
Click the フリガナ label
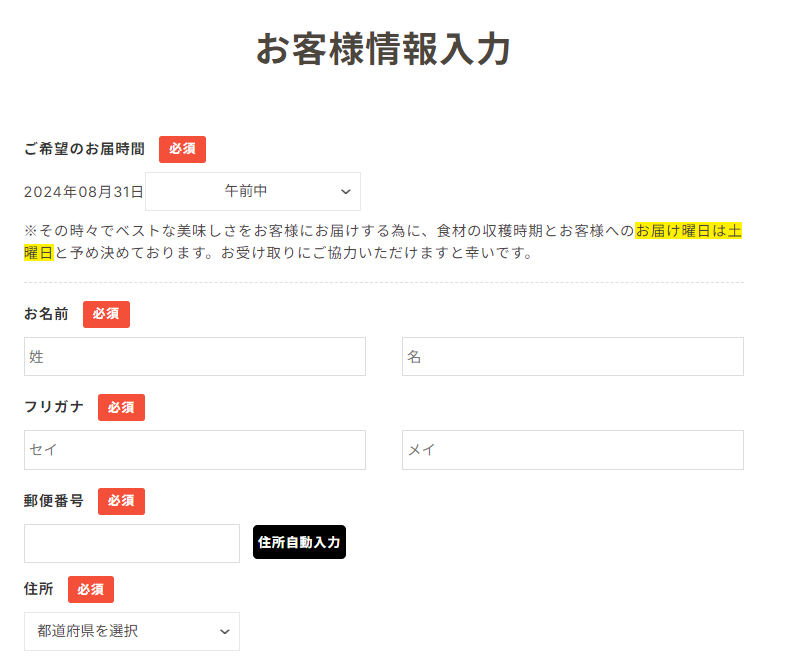[54, 407]
